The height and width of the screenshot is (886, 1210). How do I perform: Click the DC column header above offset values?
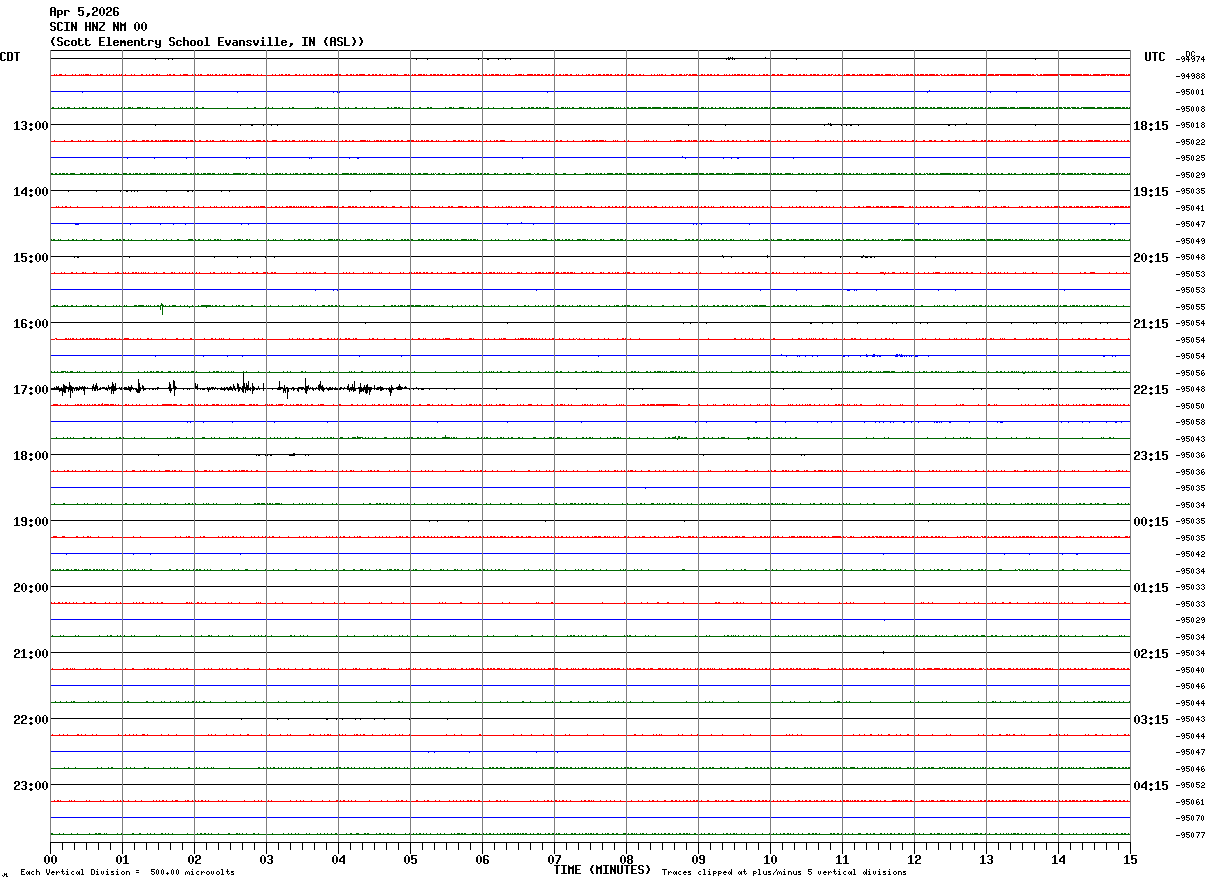tap(1190, 54)
